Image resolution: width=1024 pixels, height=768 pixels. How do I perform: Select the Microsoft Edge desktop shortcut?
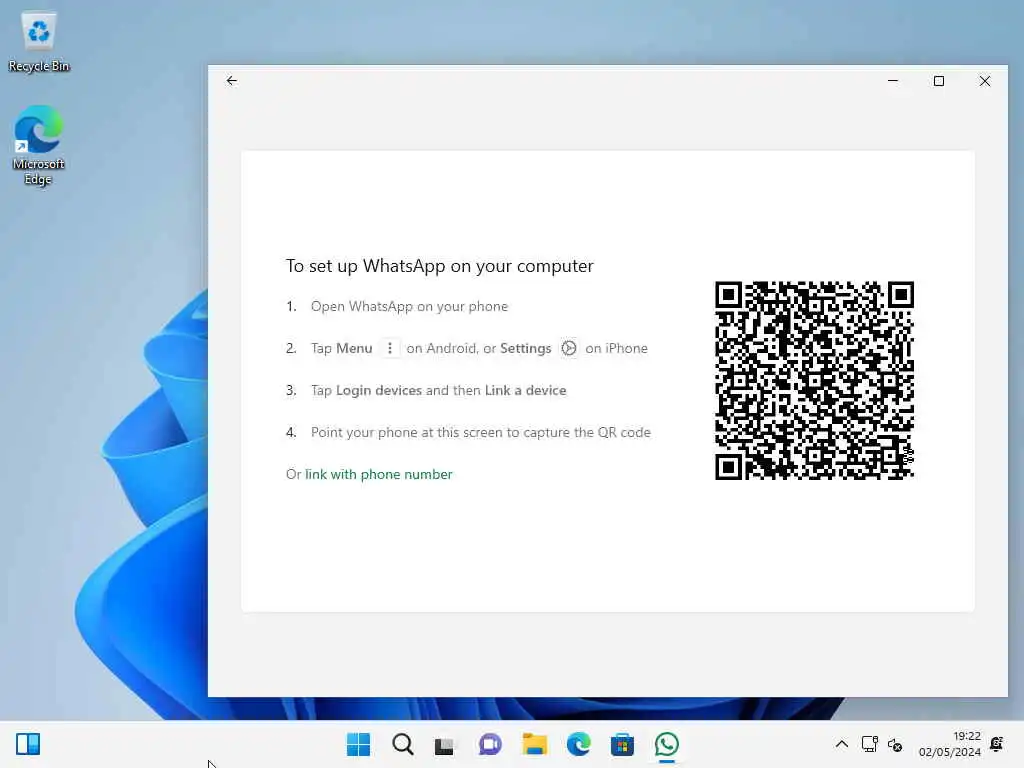39,145
